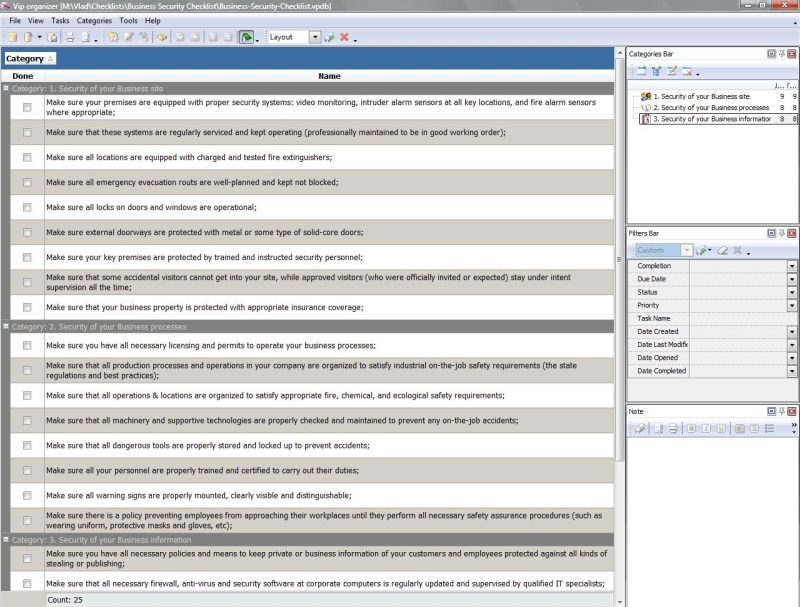Click the red X delete layout icon

(x=344, y=37)
